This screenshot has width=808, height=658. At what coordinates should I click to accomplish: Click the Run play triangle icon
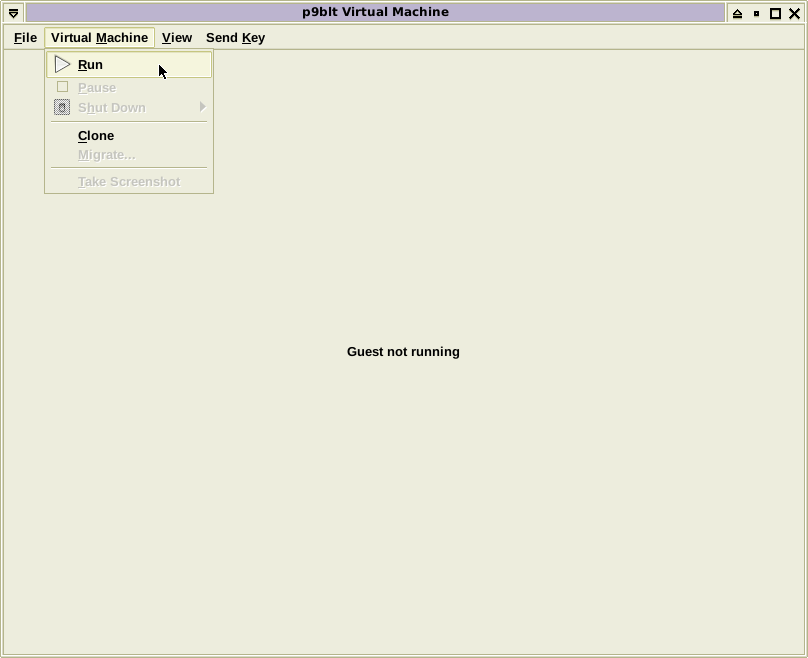[62, 64]
